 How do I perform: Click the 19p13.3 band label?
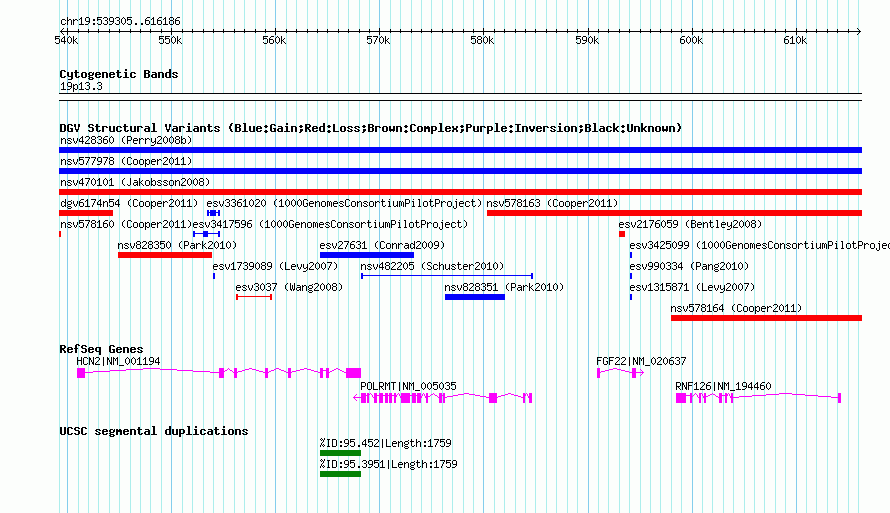click(x=81, y=87)
